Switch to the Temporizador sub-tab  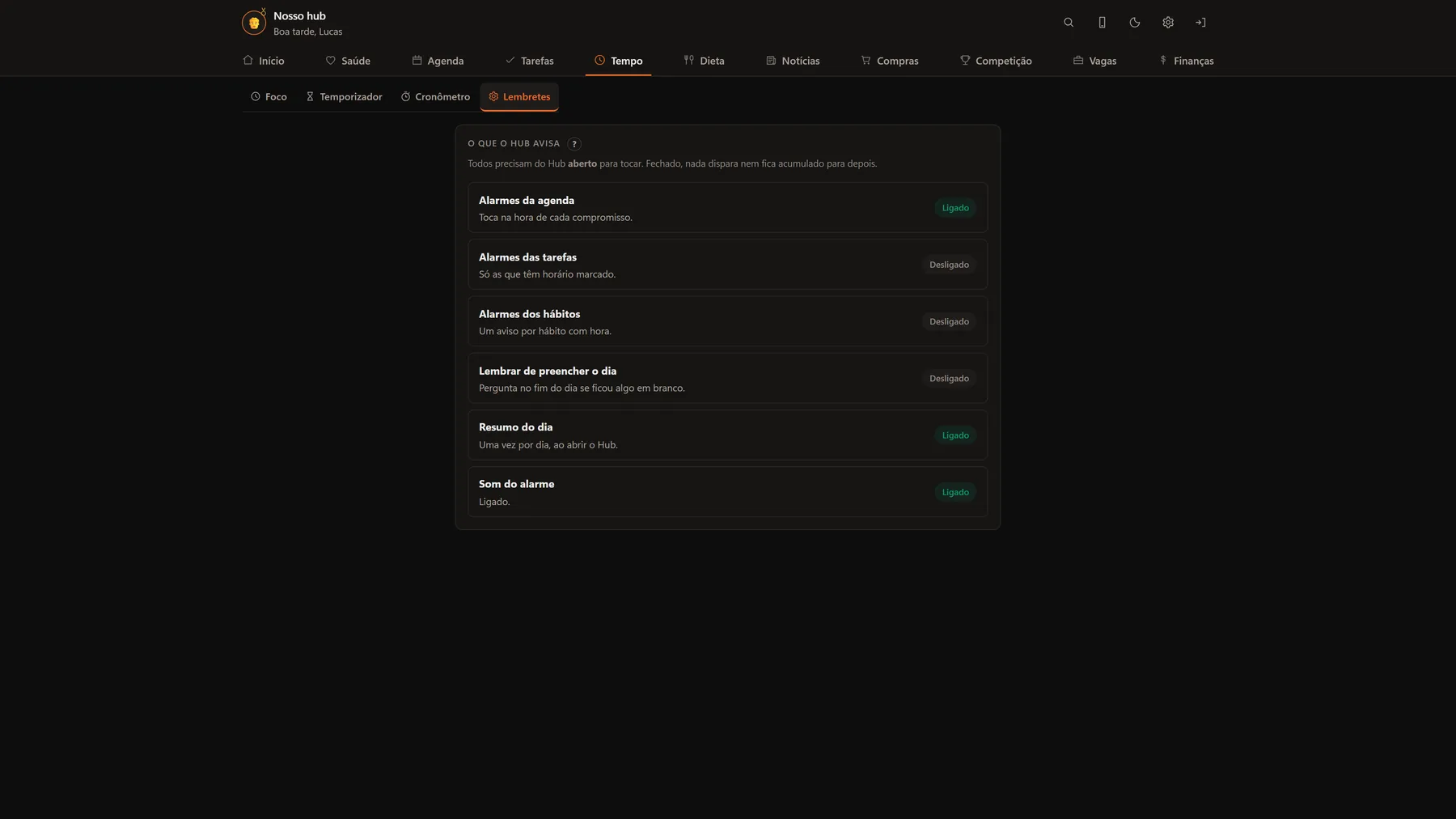coord(344,97)
